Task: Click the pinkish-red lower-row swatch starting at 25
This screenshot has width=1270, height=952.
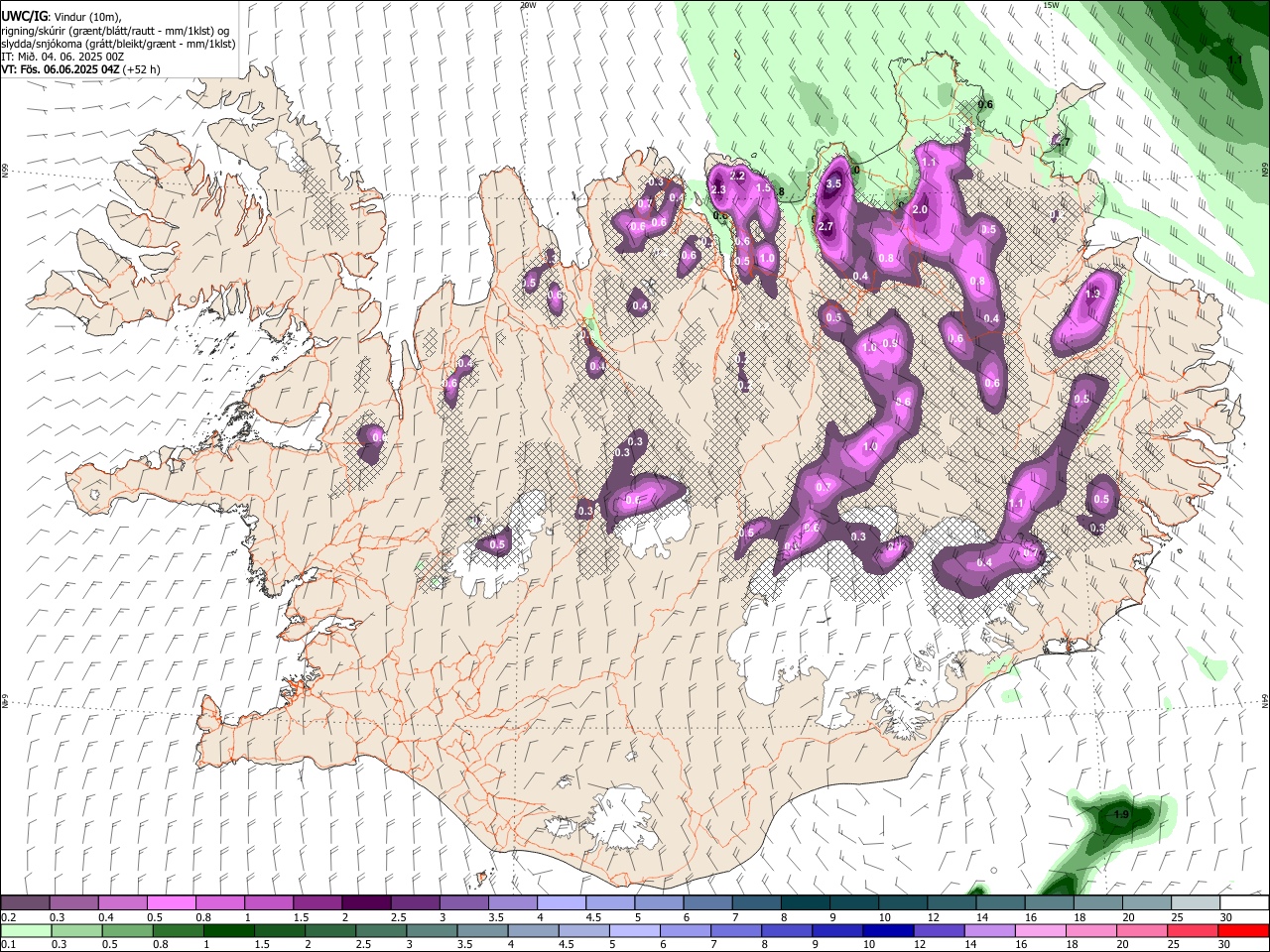Action: coord(1193,930)
